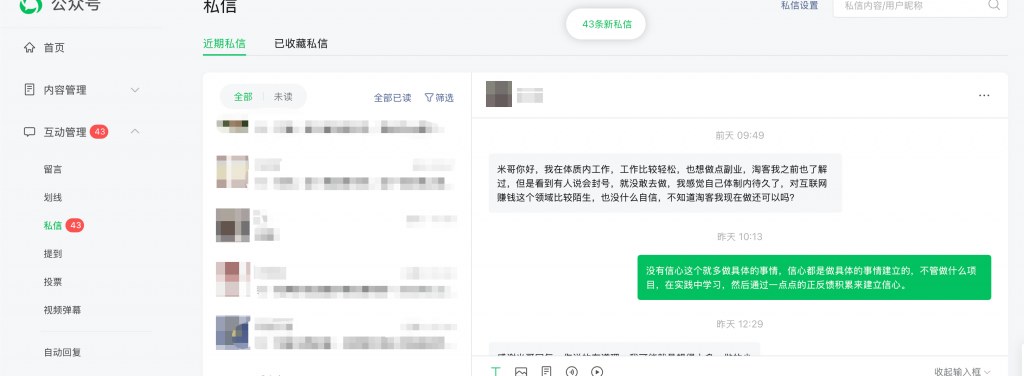Click the received message starting 米哥你好
The width and height of the screenshot is (1024, 376).
(665, 183)
